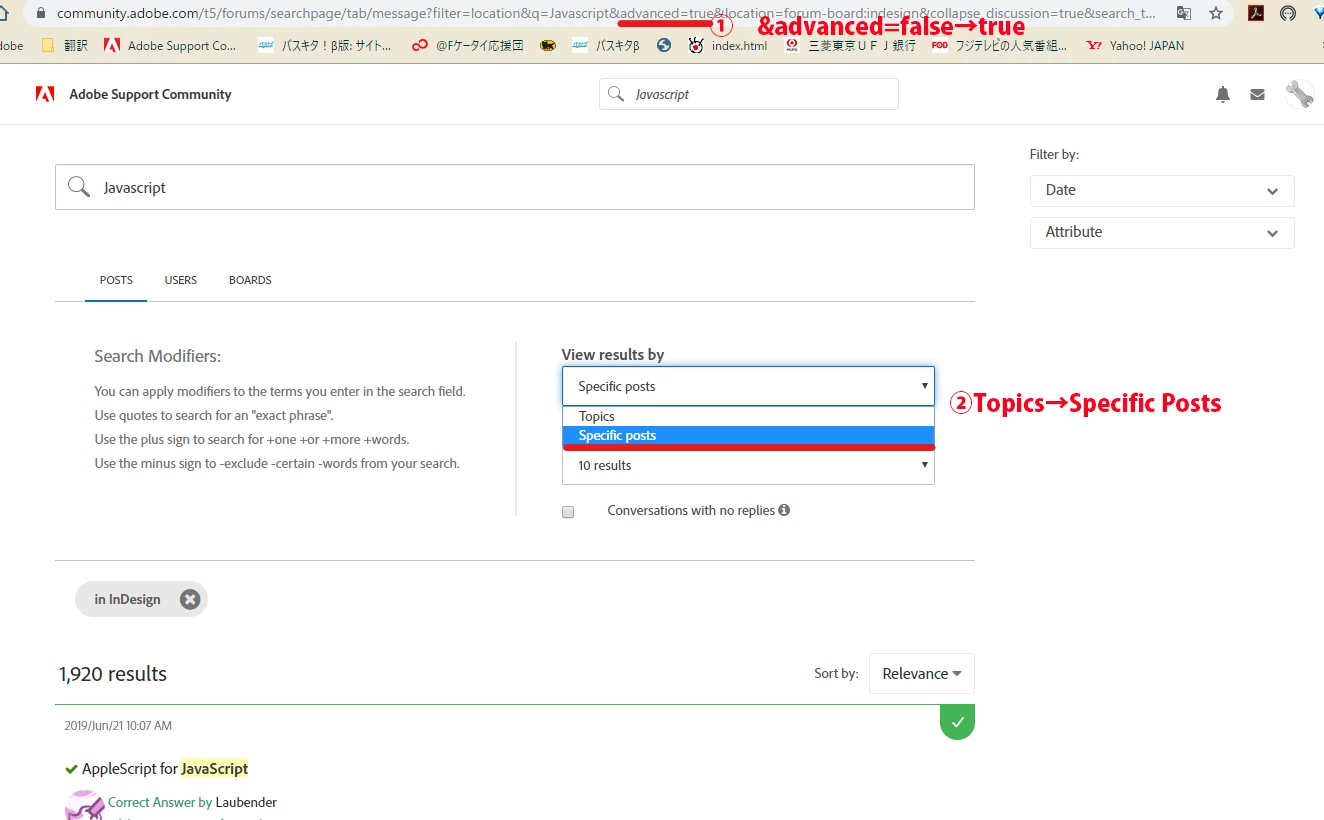Click the Adobe logo in the header
Viewport: 1324px width, 820px height.
(x=45, y=94)
